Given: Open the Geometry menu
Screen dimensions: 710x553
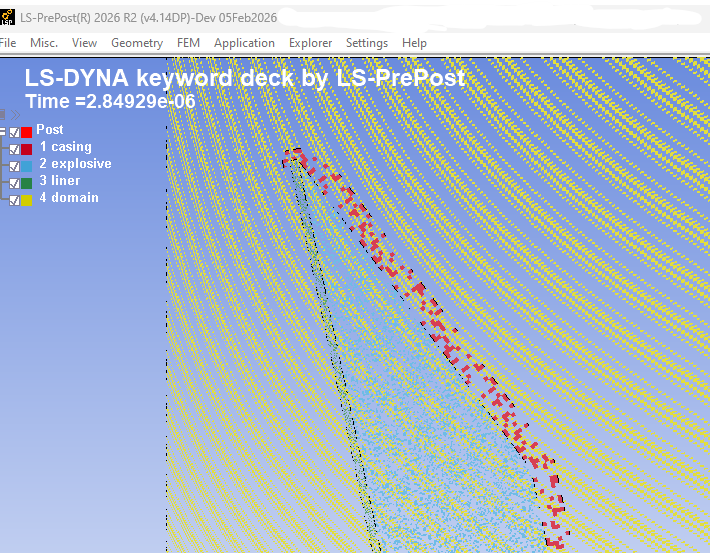Looking at the screenshot, I should 137,43.
